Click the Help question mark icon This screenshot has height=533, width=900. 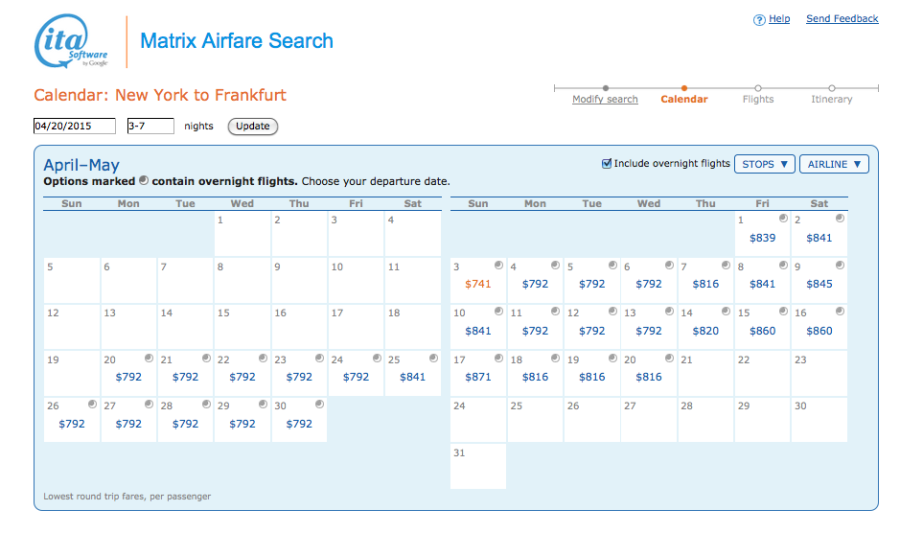(x=759, y=20)
